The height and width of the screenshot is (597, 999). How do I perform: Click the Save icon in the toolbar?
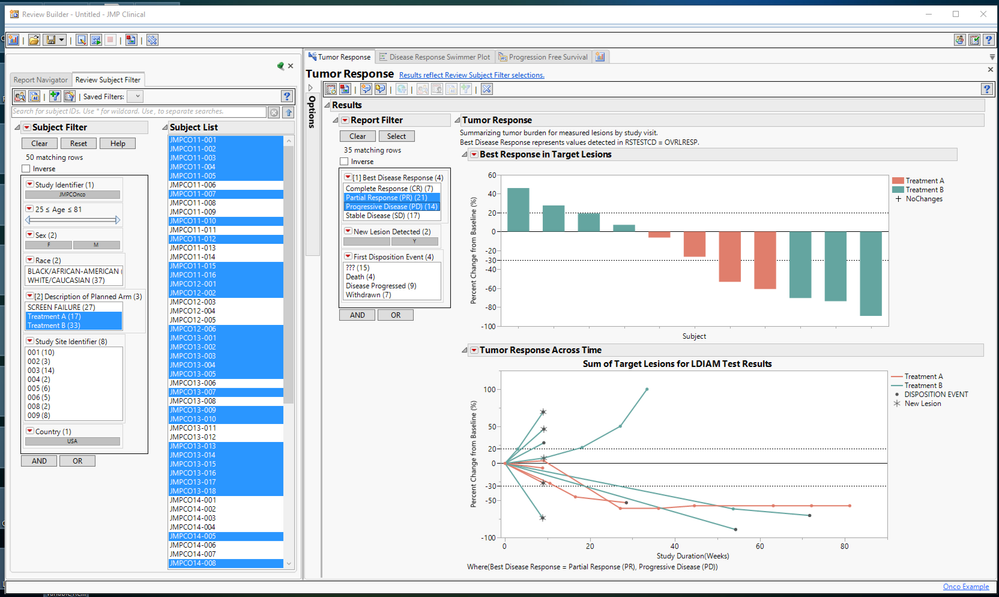[x=50, y=39]
